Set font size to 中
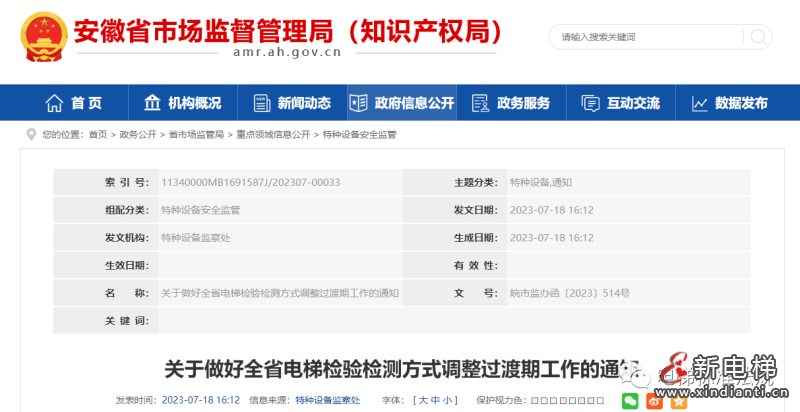The width and height of the screenshot is (800, 412). click(x=435, y=400)
